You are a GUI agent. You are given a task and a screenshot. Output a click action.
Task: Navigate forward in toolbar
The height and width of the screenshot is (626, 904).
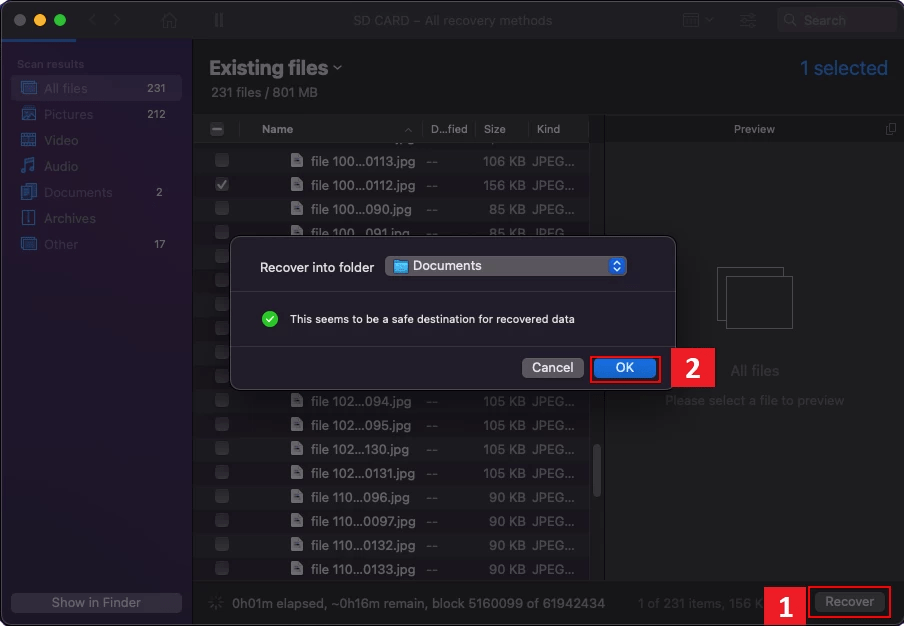pos(117,20)
